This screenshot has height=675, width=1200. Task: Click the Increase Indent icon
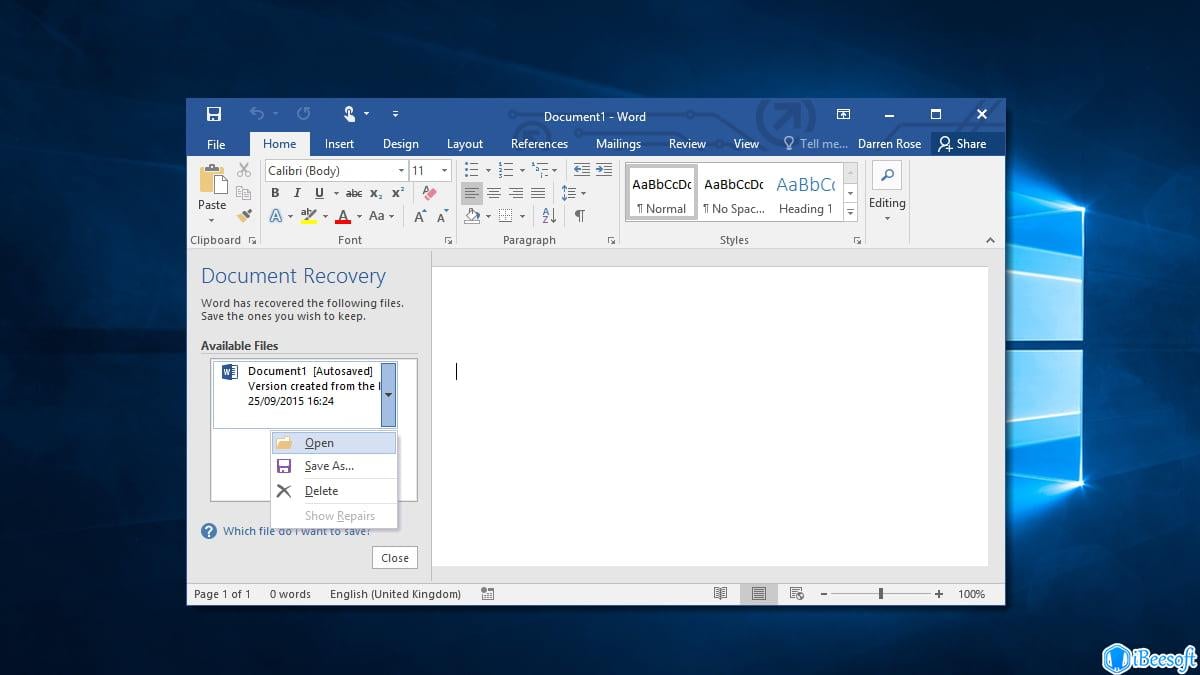click(604, 170)
